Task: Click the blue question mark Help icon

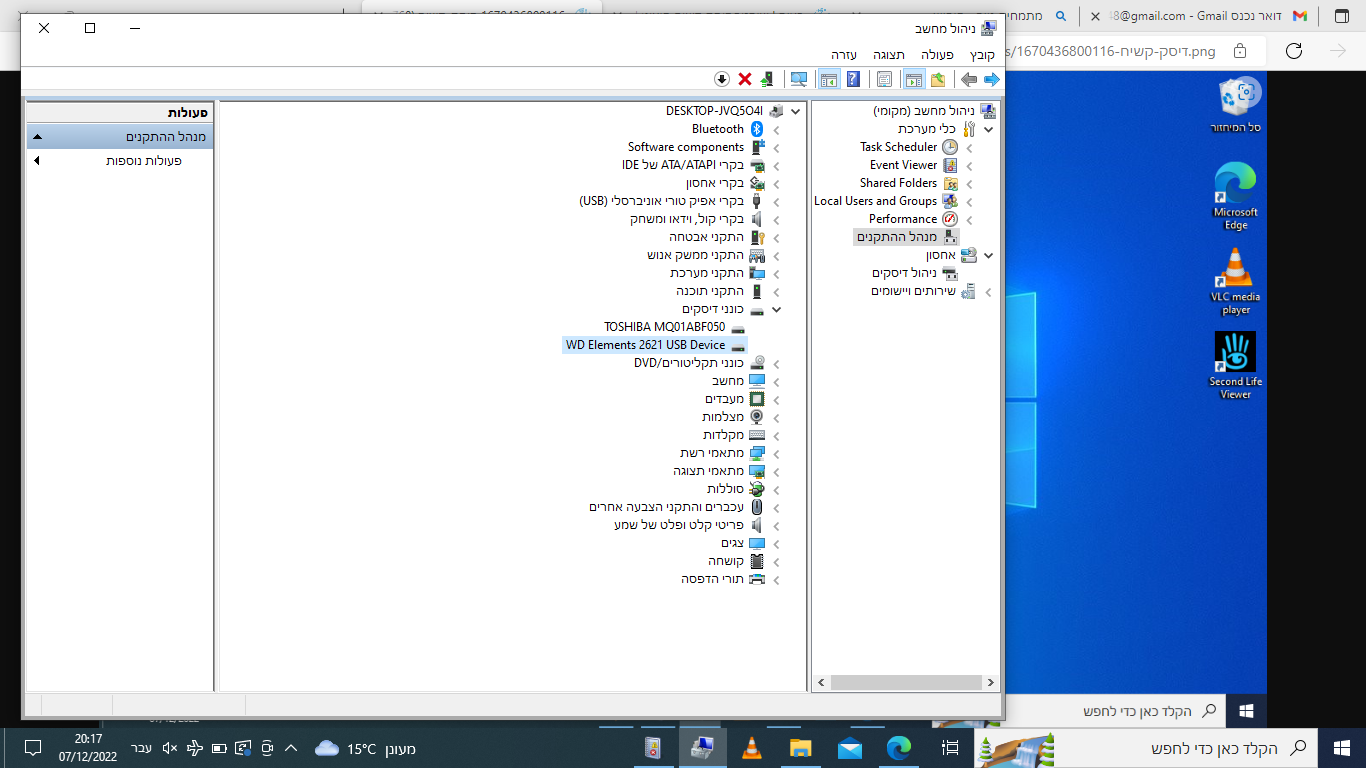Action: point(853,79)
